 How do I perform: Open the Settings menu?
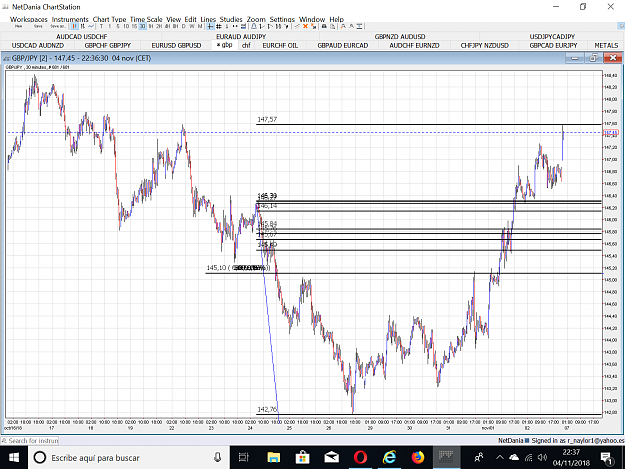click(x=282, y=19)
